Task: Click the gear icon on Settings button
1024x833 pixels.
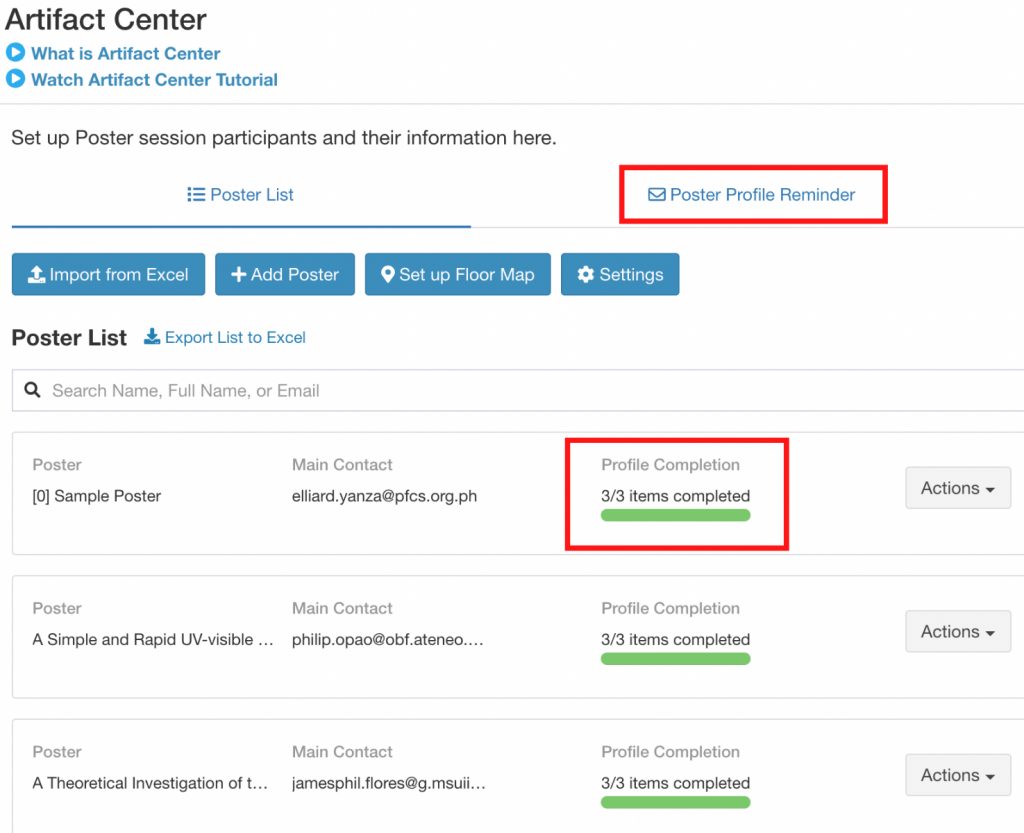Action: click(x=586, y=274)
